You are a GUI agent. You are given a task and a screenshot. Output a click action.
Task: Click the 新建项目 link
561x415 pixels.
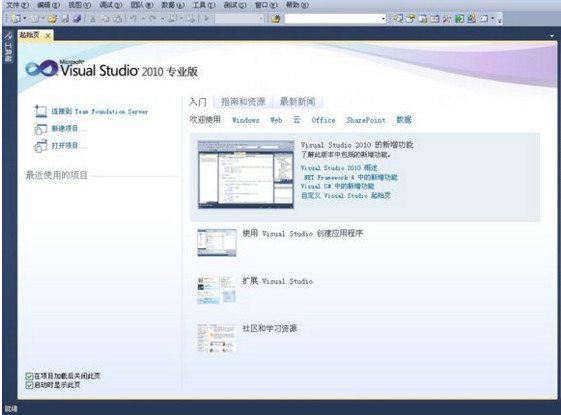69,128
